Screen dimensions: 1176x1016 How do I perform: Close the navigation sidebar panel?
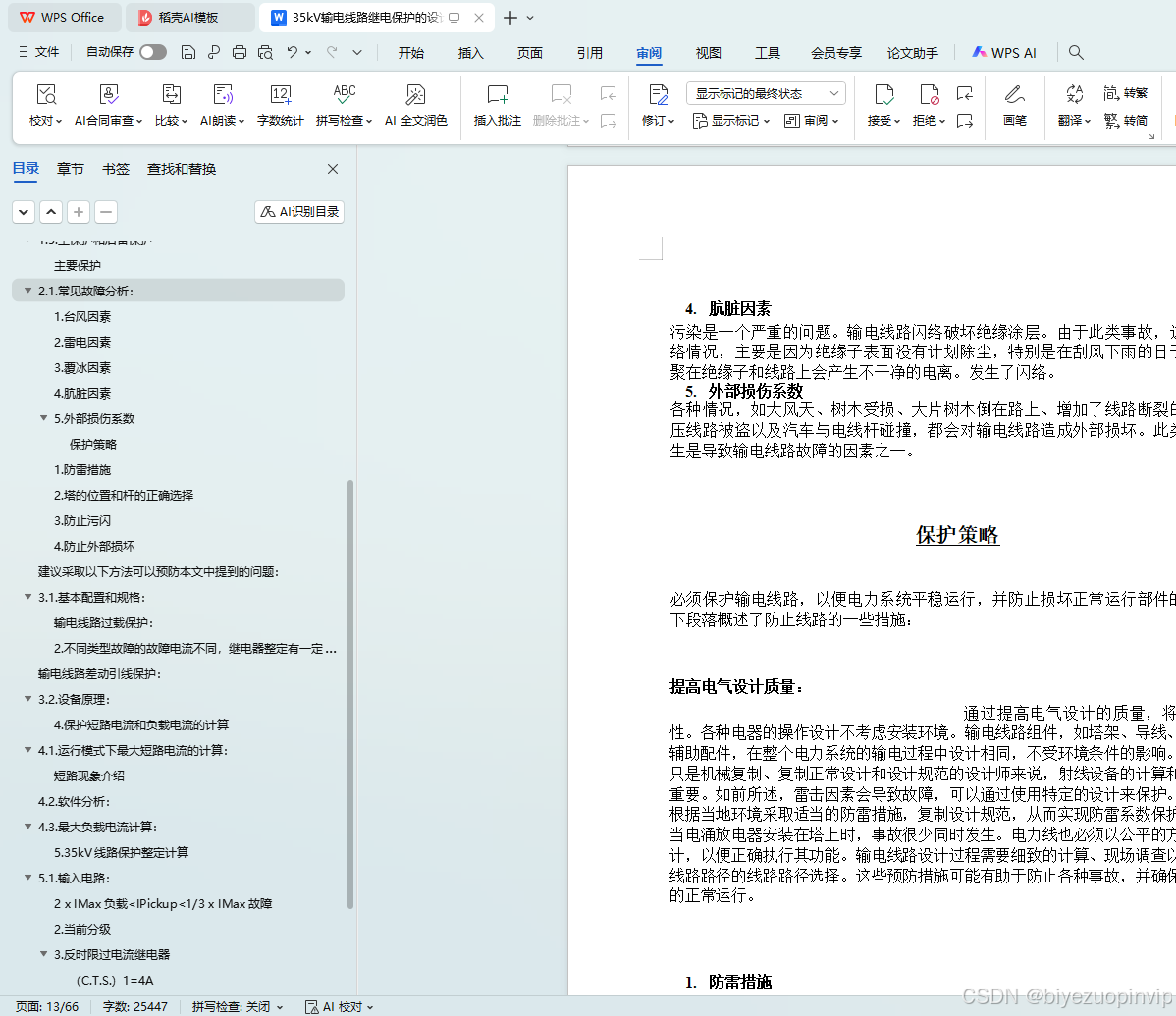333,169
